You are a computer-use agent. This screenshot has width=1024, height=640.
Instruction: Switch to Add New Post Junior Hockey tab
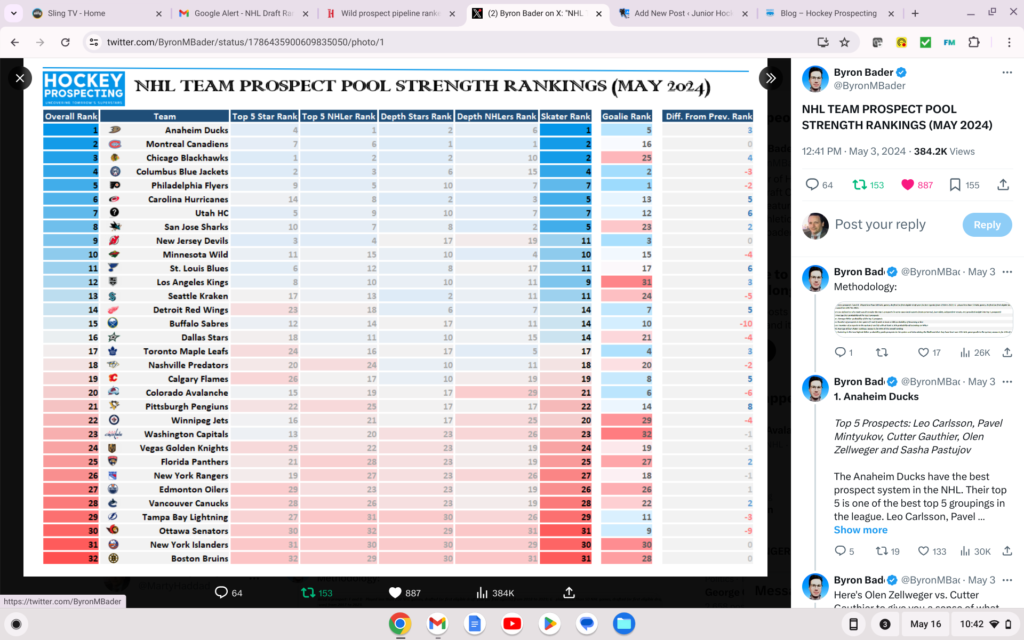(684, 13)
